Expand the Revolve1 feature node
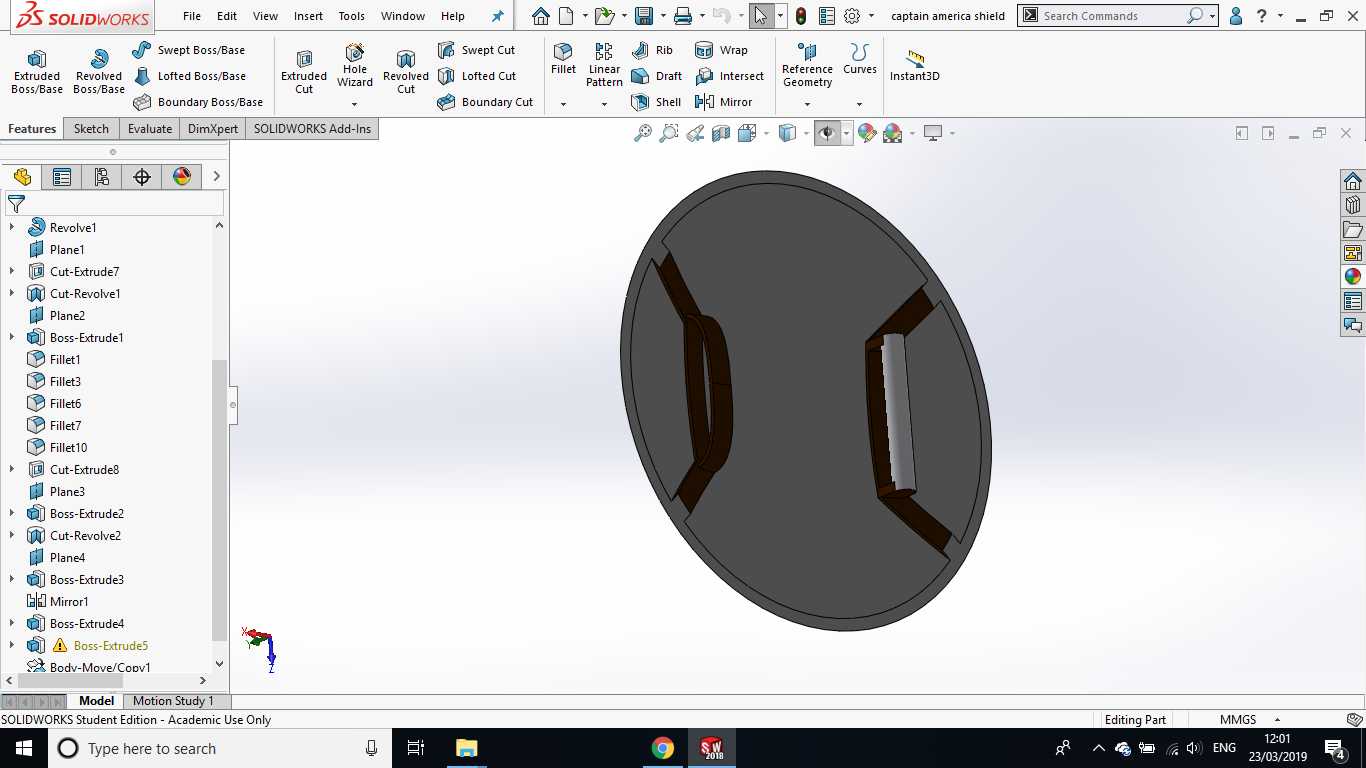 [x=12, y=228]
